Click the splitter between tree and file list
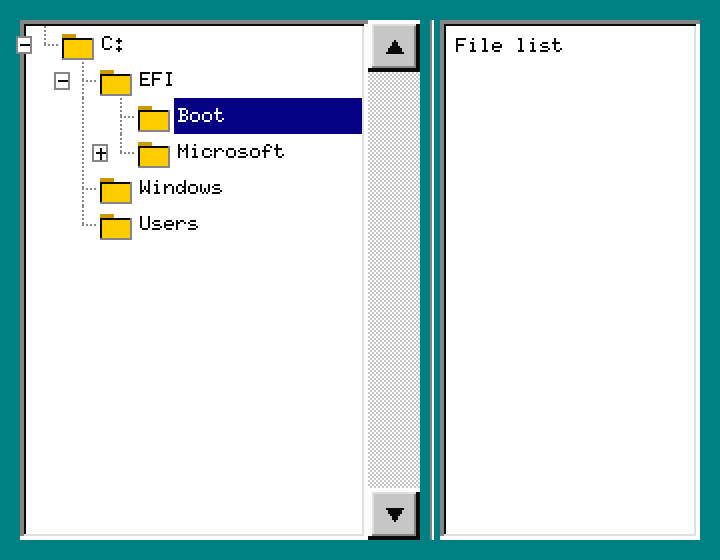This screenshot has width=720, height=560. (431, 280)
